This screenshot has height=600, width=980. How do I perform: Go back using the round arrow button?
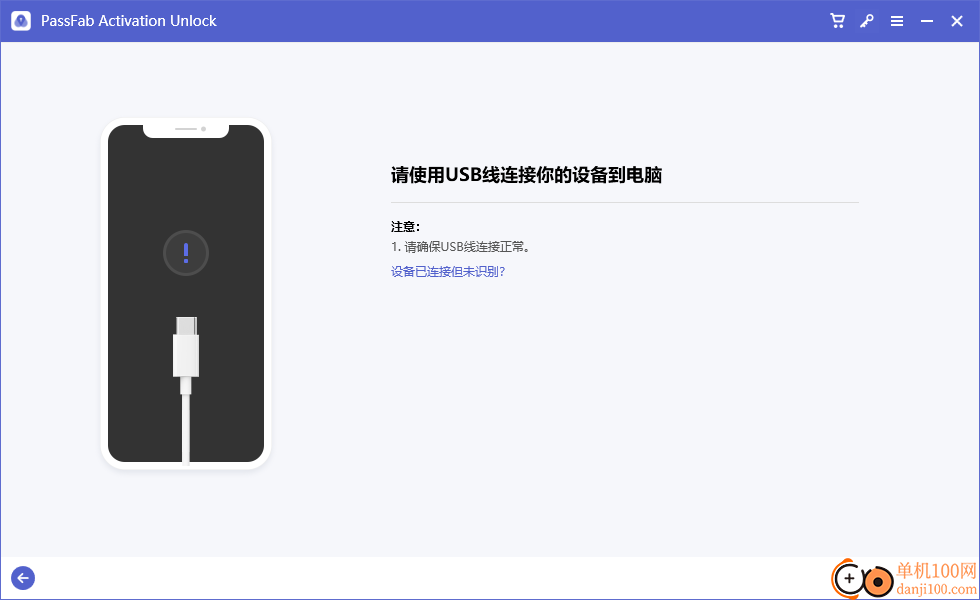23,578
